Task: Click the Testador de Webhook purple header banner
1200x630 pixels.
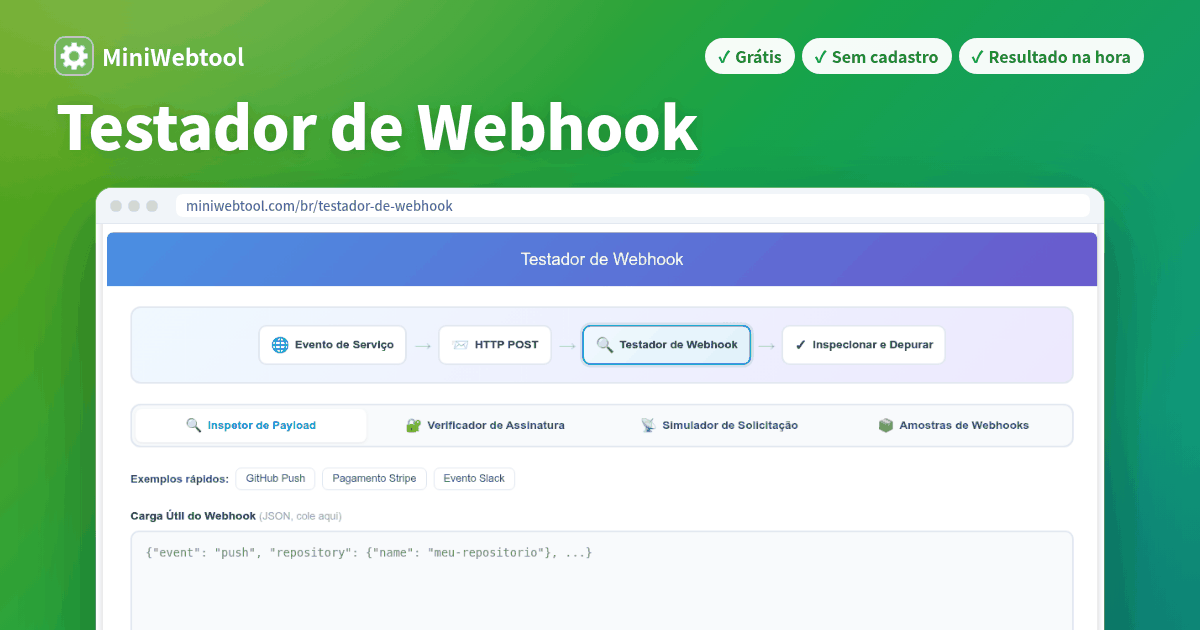Action: 602,259
